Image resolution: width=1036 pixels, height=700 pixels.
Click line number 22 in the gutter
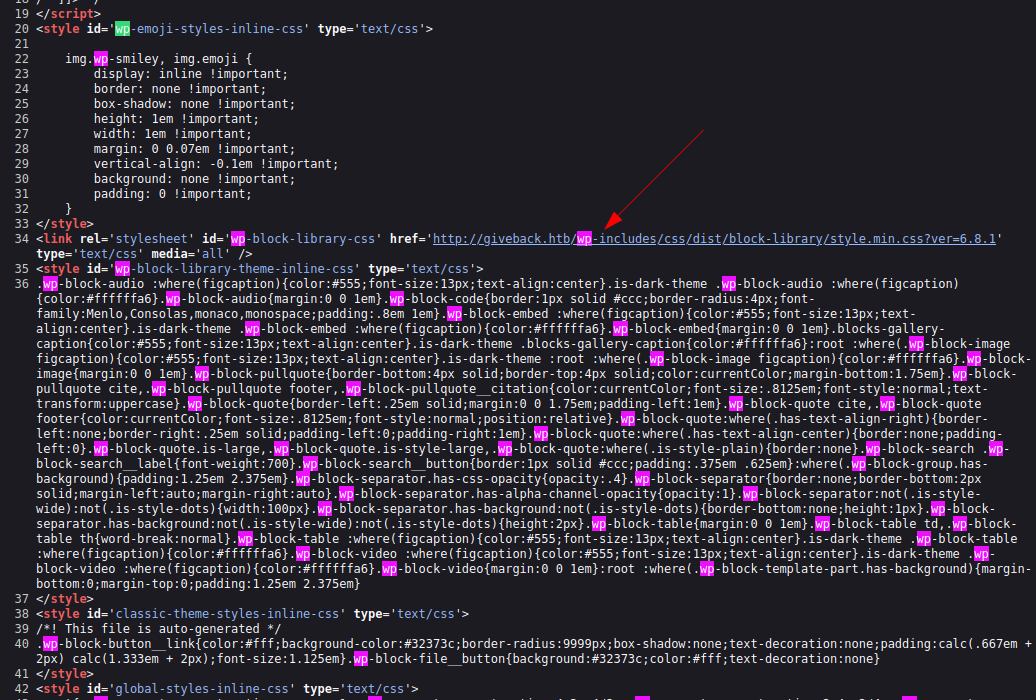21,59
